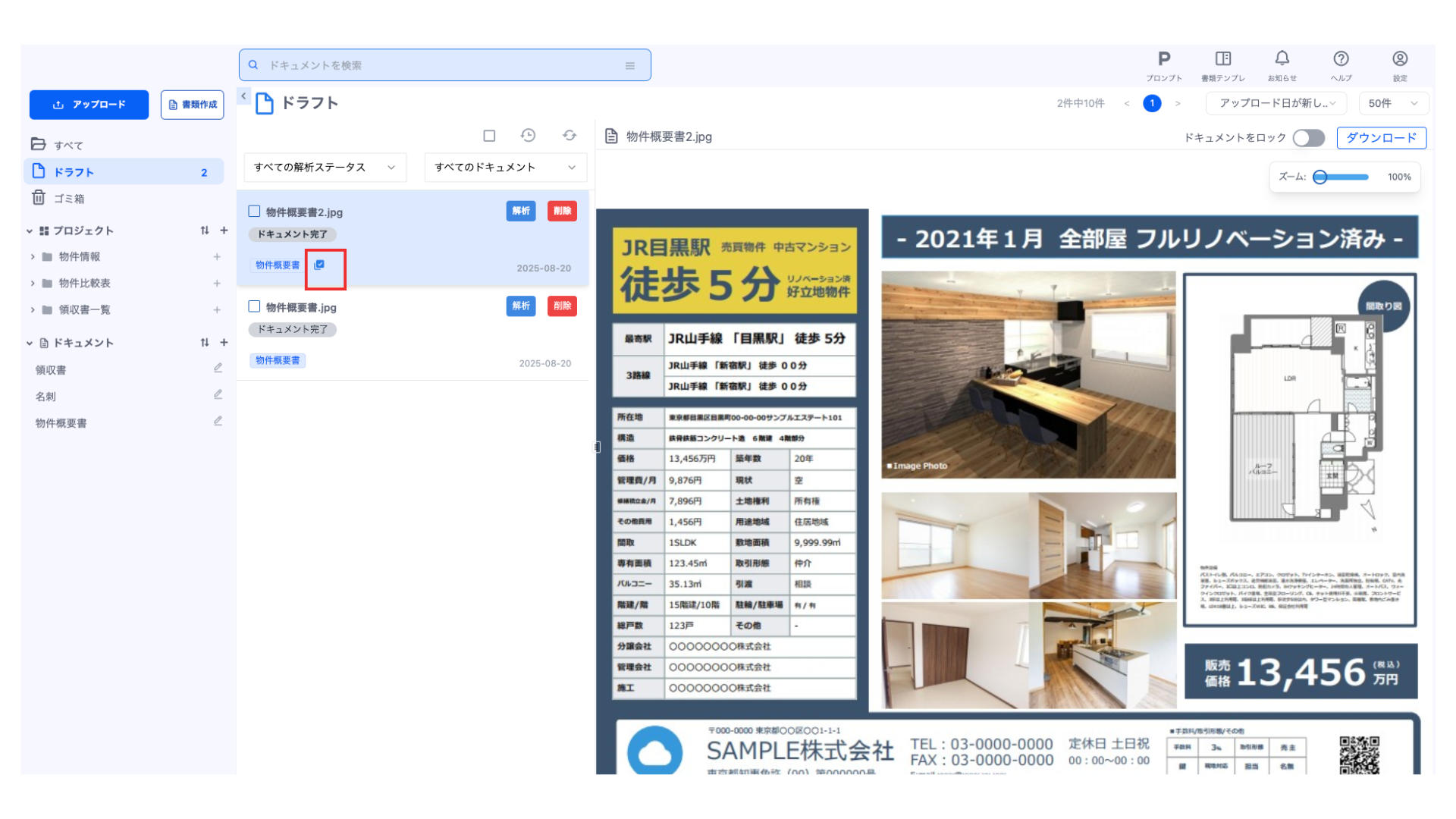Click the ダウンロード button

point(1381,137)
